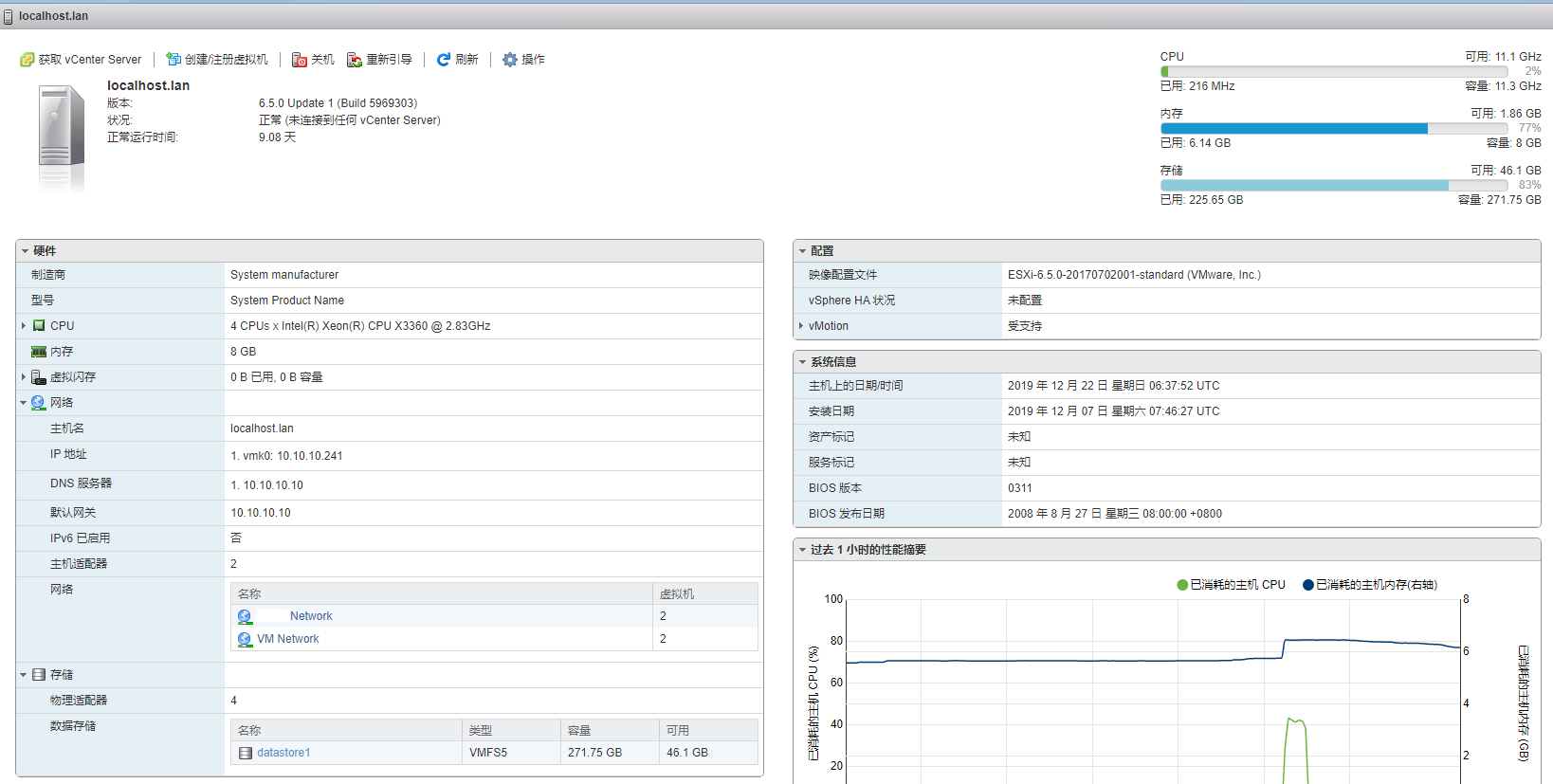Click the CPU usage bar
The height and width of the screenshot is (784, 1553).
[x=1334, y=71]
